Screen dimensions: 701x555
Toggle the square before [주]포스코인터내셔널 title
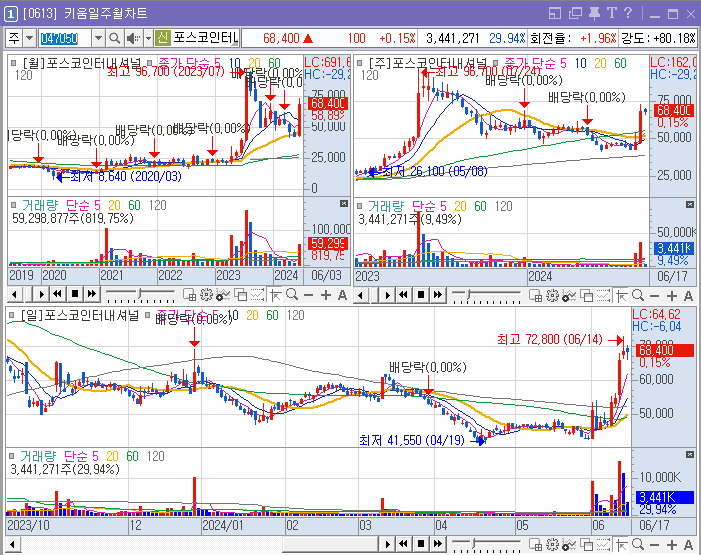pos(360,63)
